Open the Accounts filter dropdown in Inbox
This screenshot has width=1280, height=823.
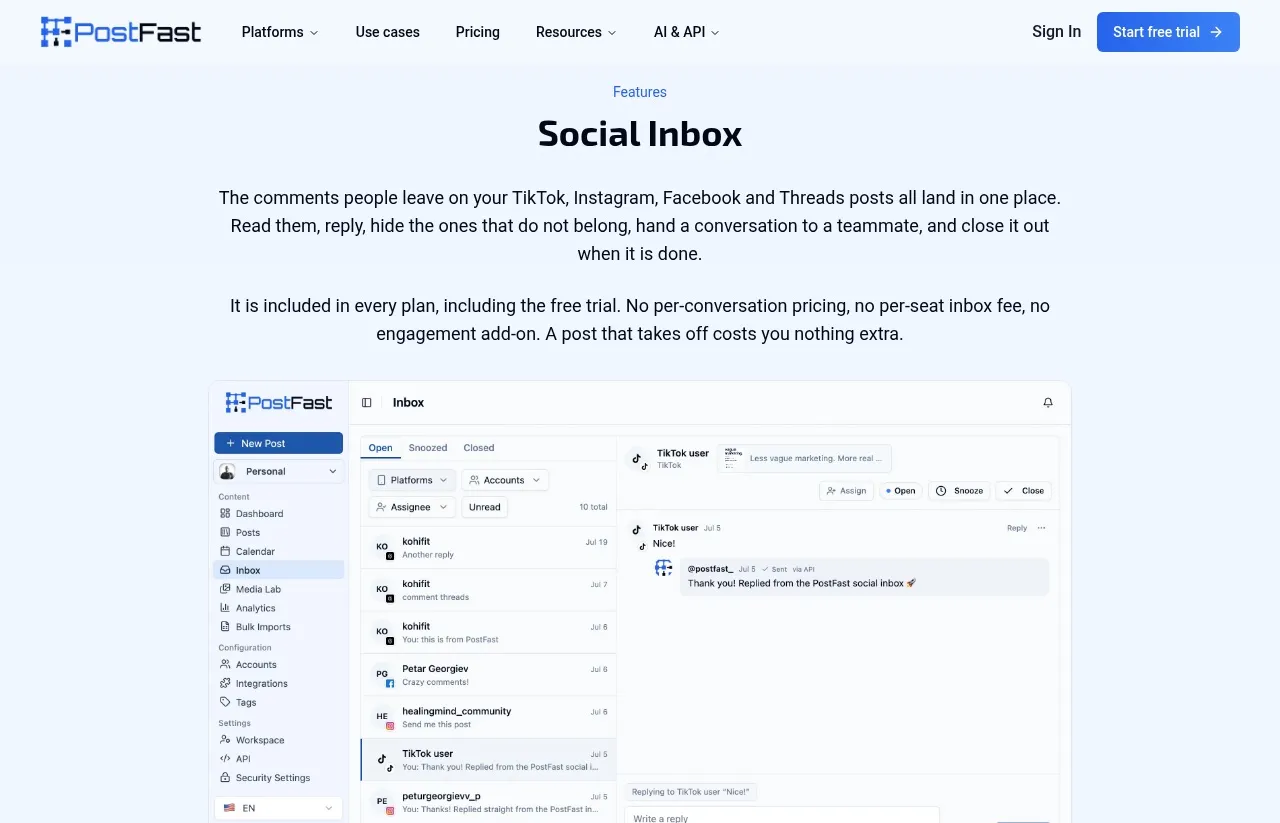[x=505, y=480]
